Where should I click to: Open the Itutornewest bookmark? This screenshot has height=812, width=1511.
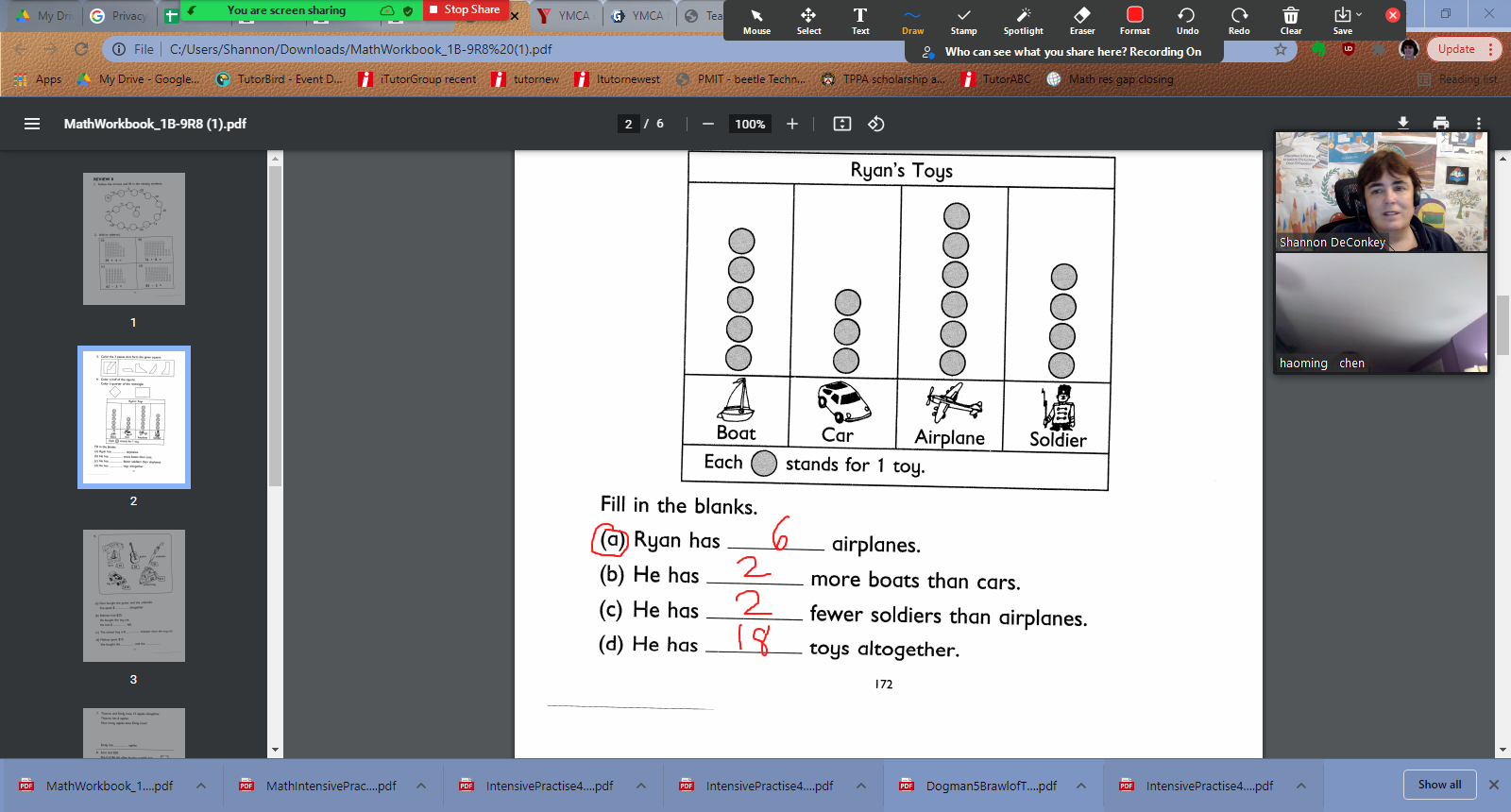coord(618,79)
